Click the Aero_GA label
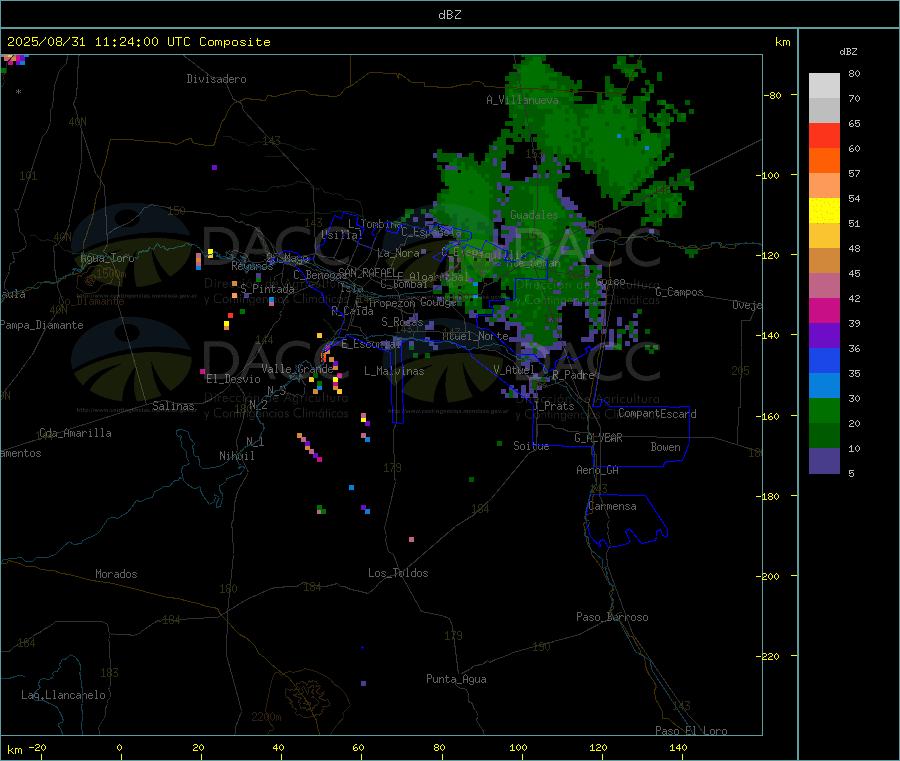The height and width of the screenshot is (761, 900). pos(597,470)
